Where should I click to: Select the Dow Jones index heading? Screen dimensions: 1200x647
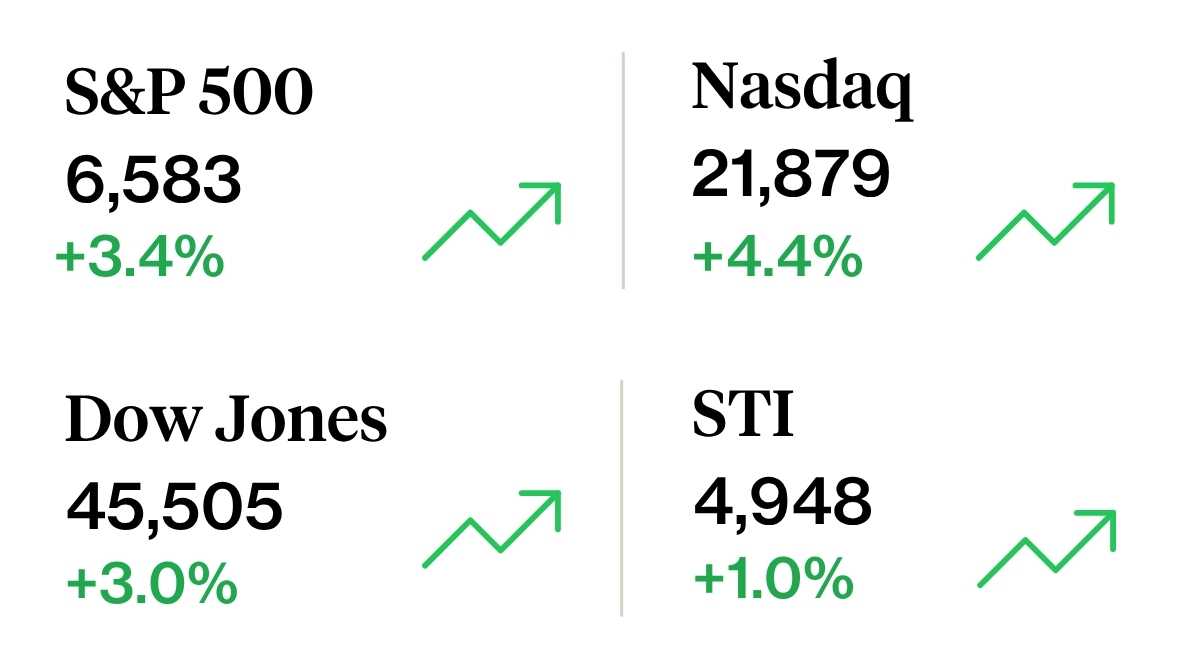coord(226,419)
